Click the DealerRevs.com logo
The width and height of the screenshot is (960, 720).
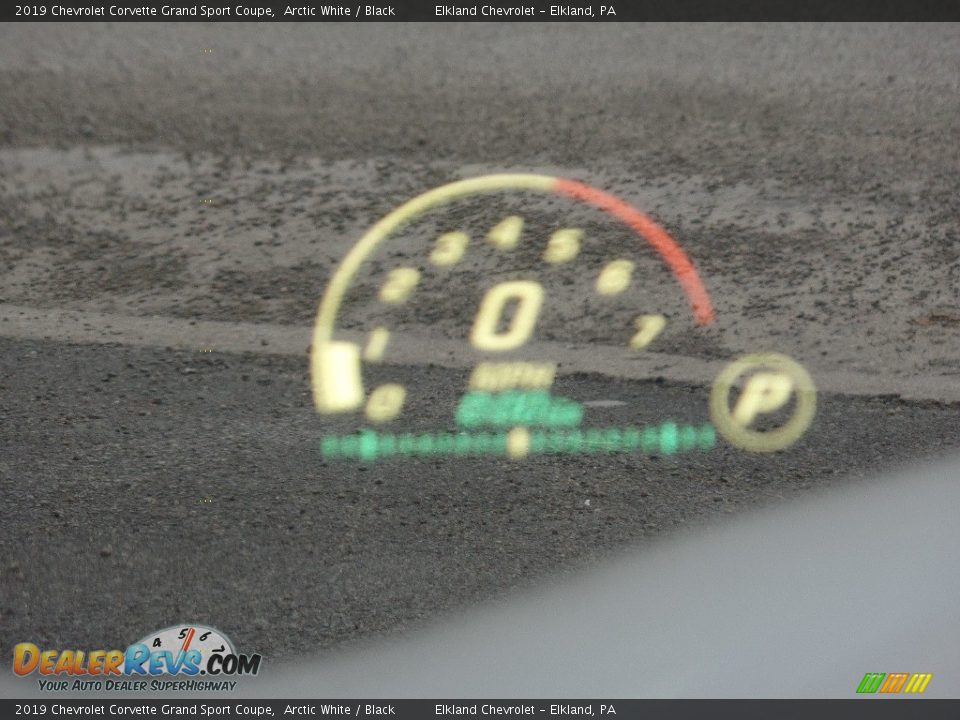tap(136, 660)
